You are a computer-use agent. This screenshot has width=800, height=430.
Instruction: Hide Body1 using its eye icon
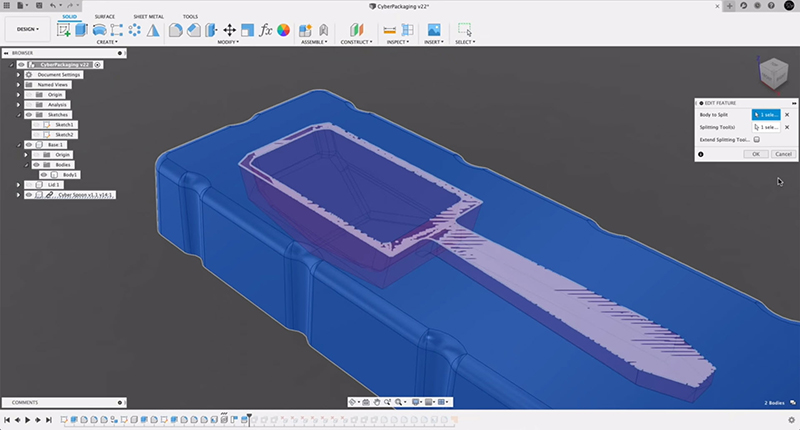44,175
